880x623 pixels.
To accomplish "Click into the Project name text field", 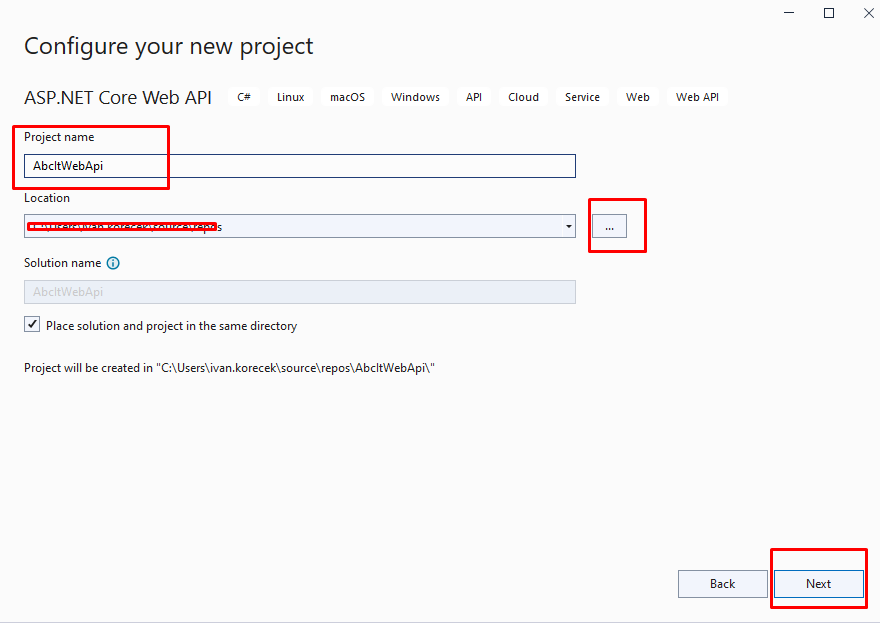I will point(300,166).
